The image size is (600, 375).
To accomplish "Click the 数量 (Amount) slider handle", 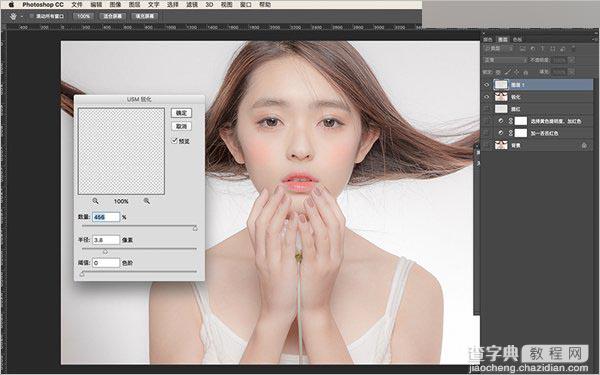I will pos(195,228).
